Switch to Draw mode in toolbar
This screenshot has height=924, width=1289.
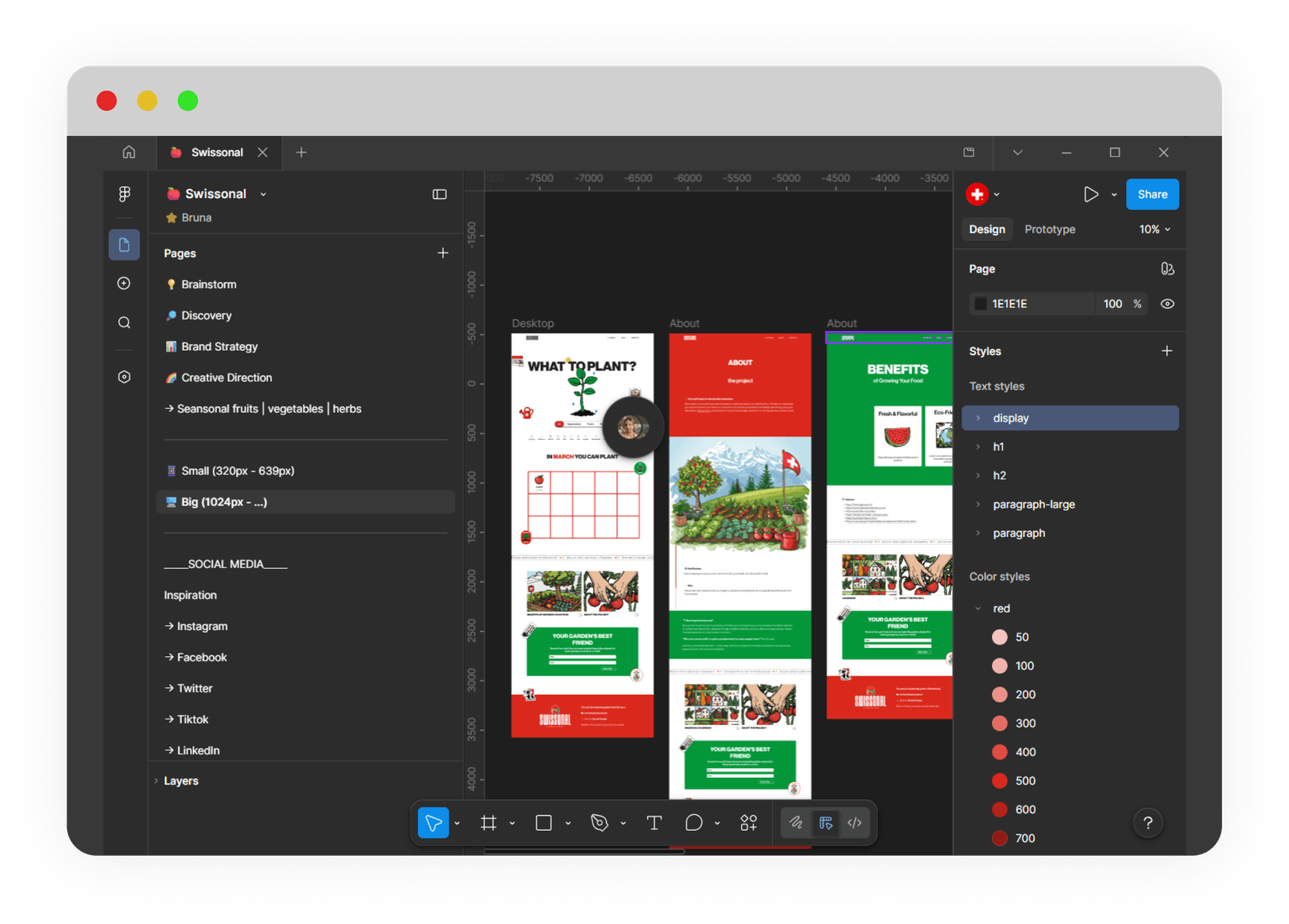point(796,823)
